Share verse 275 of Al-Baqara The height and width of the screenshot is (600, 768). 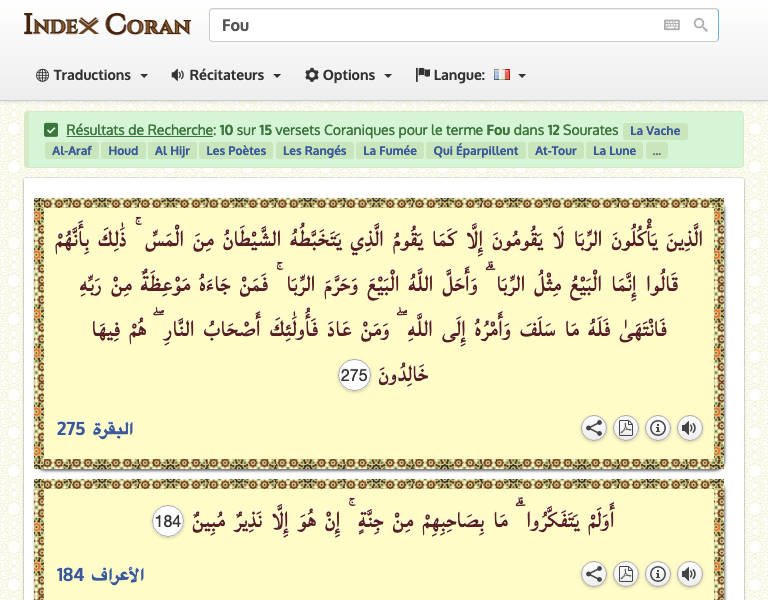594,428
